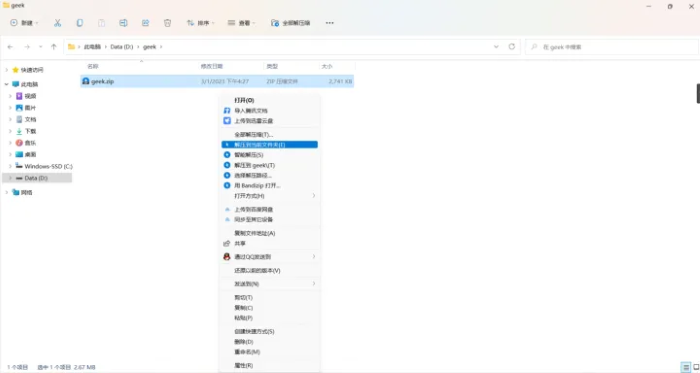Select 桌面 (Desktop) in the sidebar
Screen dimensions: 700x373
click(30, 154)
